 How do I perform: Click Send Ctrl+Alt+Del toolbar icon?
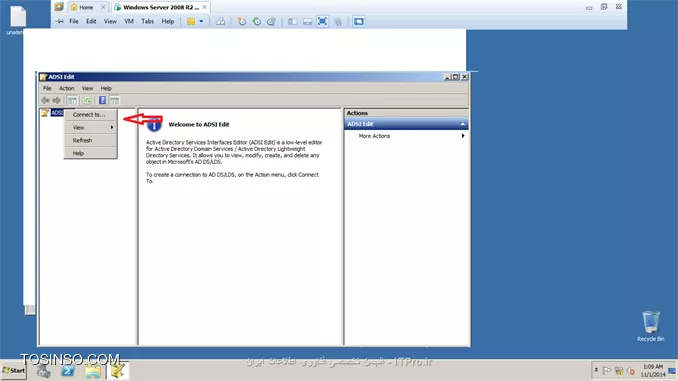(220, 21)
